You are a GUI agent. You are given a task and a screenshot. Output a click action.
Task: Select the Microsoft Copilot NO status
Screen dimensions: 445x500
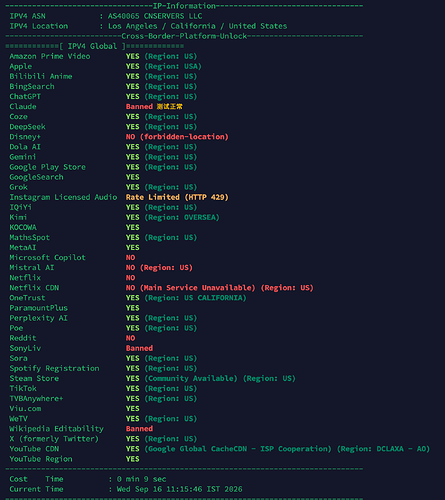(x=130, y=258)
